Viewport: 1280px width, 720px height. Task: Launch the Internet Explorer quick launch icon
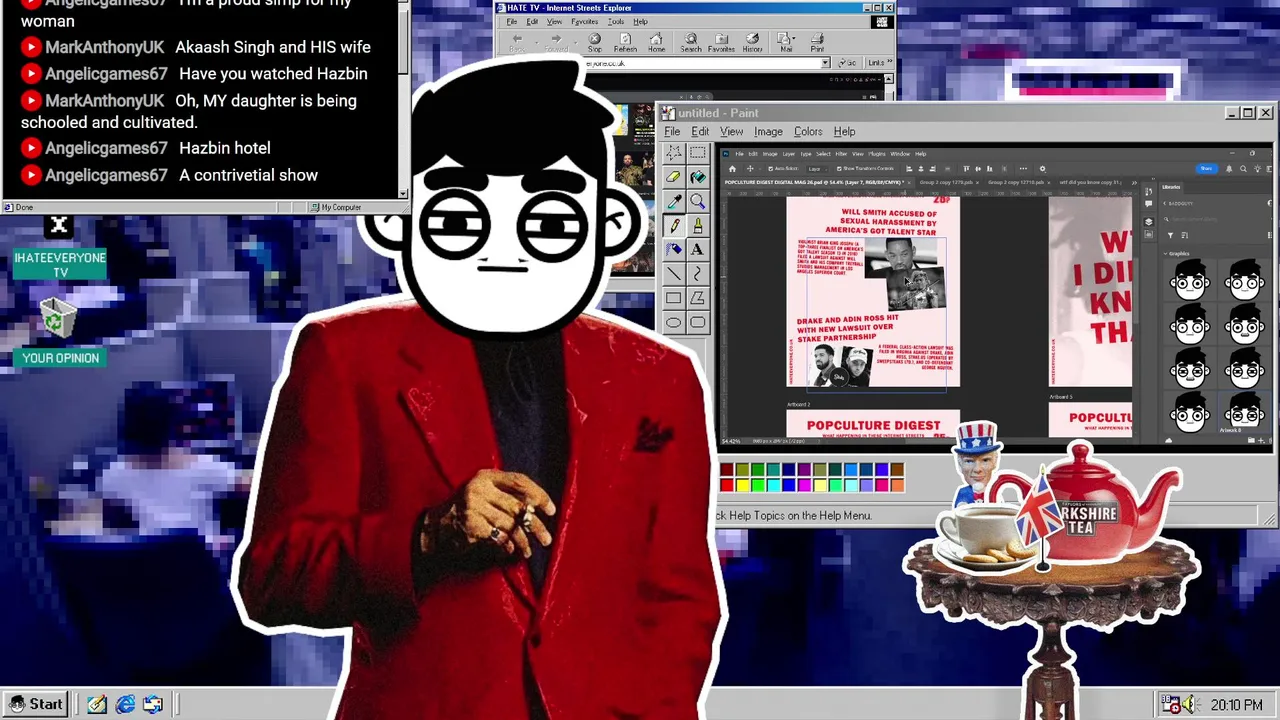click(125, 704)
